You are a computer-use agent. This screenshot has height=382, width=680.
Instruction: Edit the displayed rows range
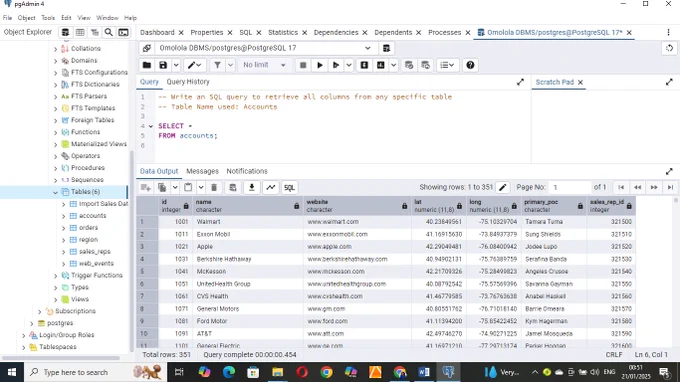click(x=503, y=187)
